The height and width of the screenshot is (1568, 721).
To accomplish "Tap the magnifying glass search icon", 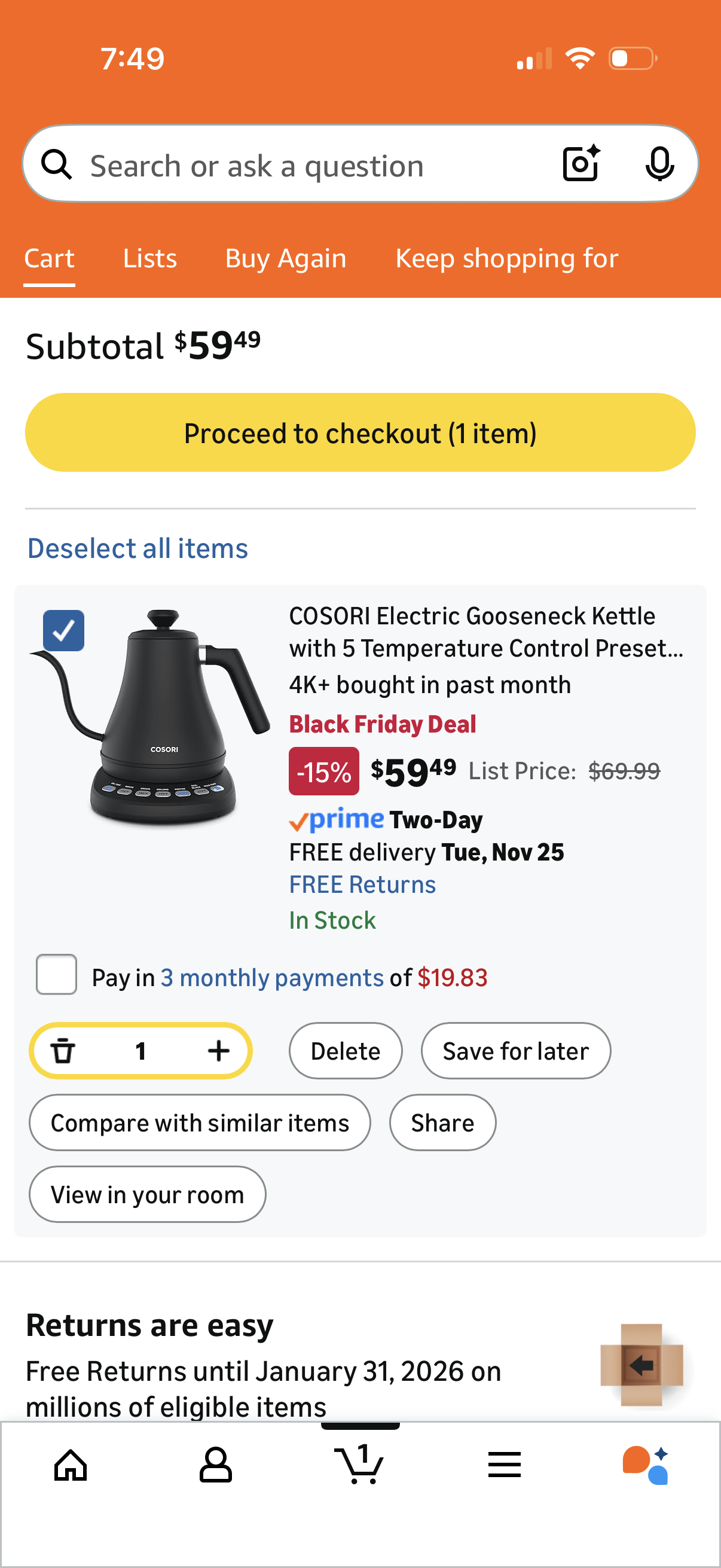I will coord(57,163).
